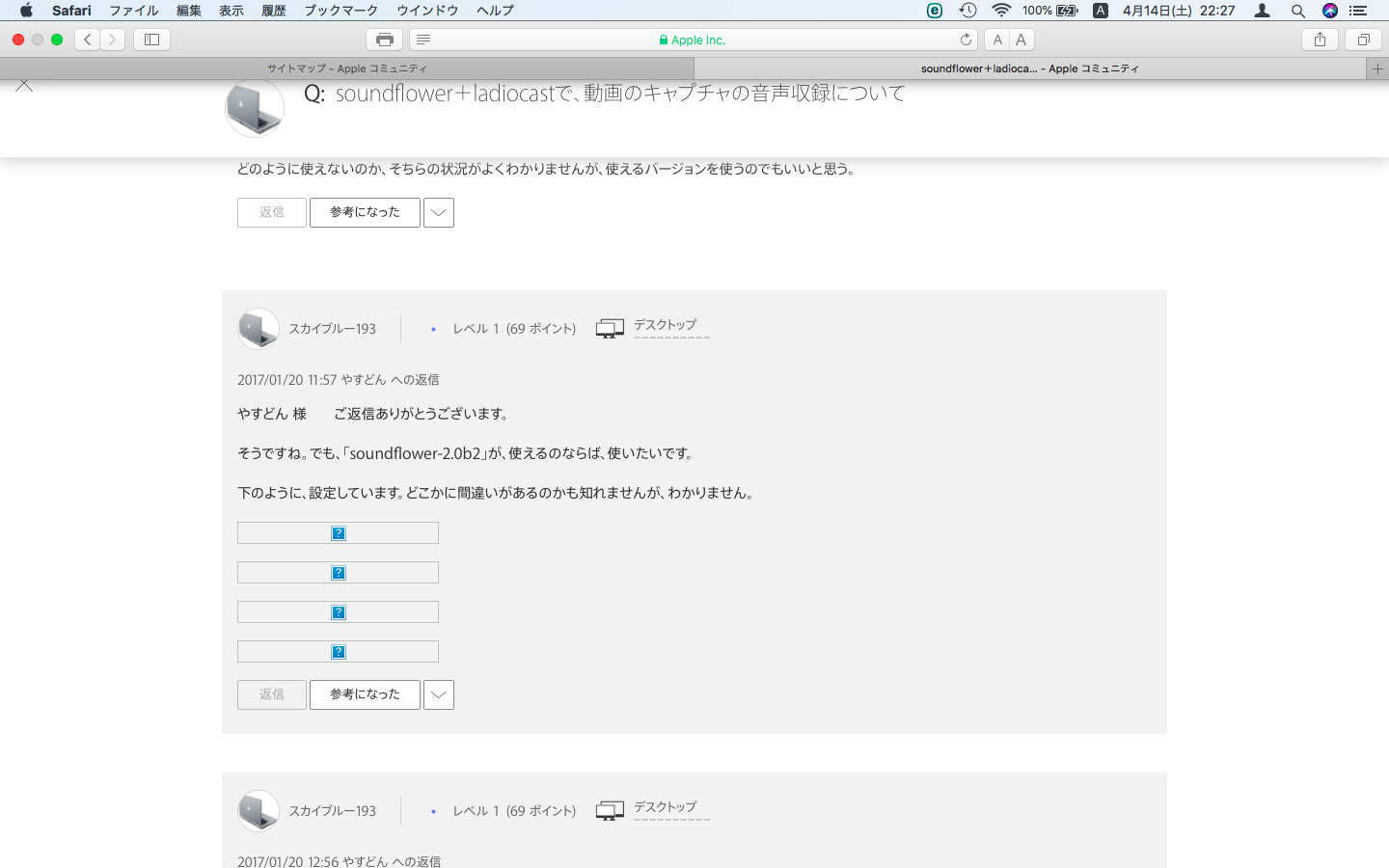1389x868 pixels.
Task: Show Reader view from the address bar
Action: coord(423,40)
